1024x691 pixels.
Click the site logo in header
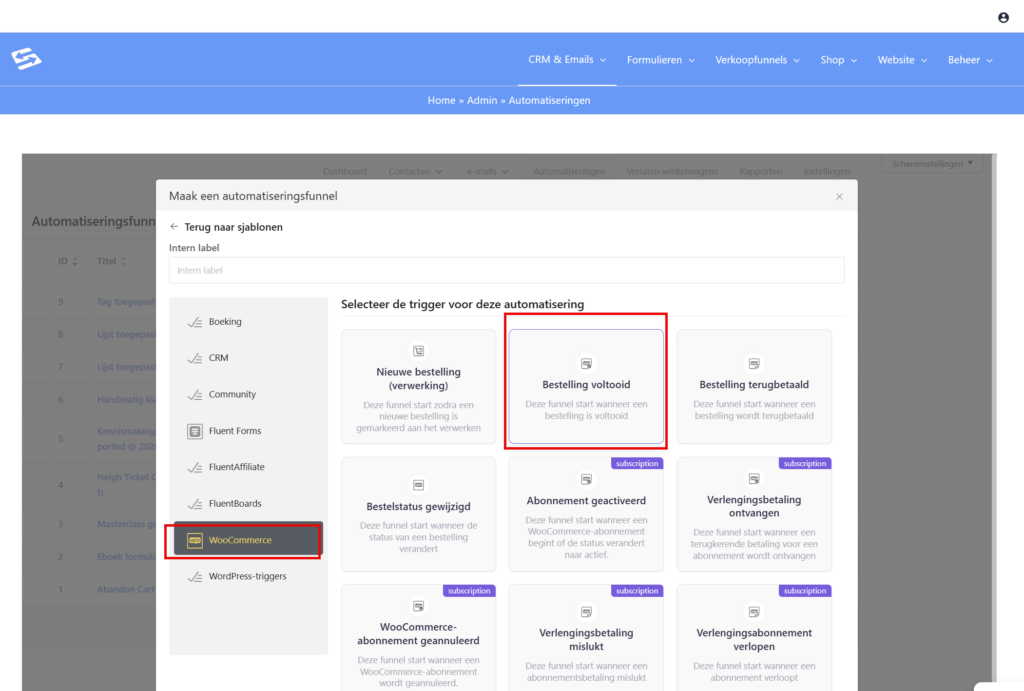click(26, 60)
